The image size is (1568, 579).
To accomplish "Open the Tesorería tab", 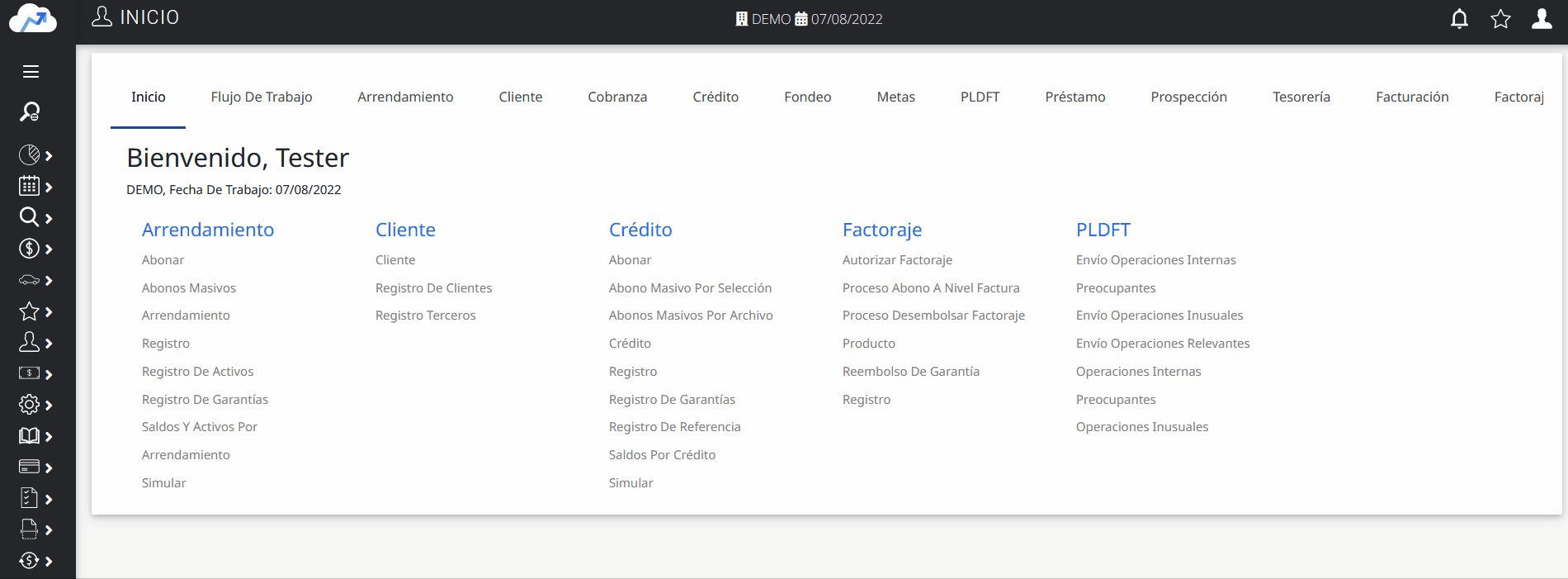I will pyautogui.click(x=1301, y=97).
